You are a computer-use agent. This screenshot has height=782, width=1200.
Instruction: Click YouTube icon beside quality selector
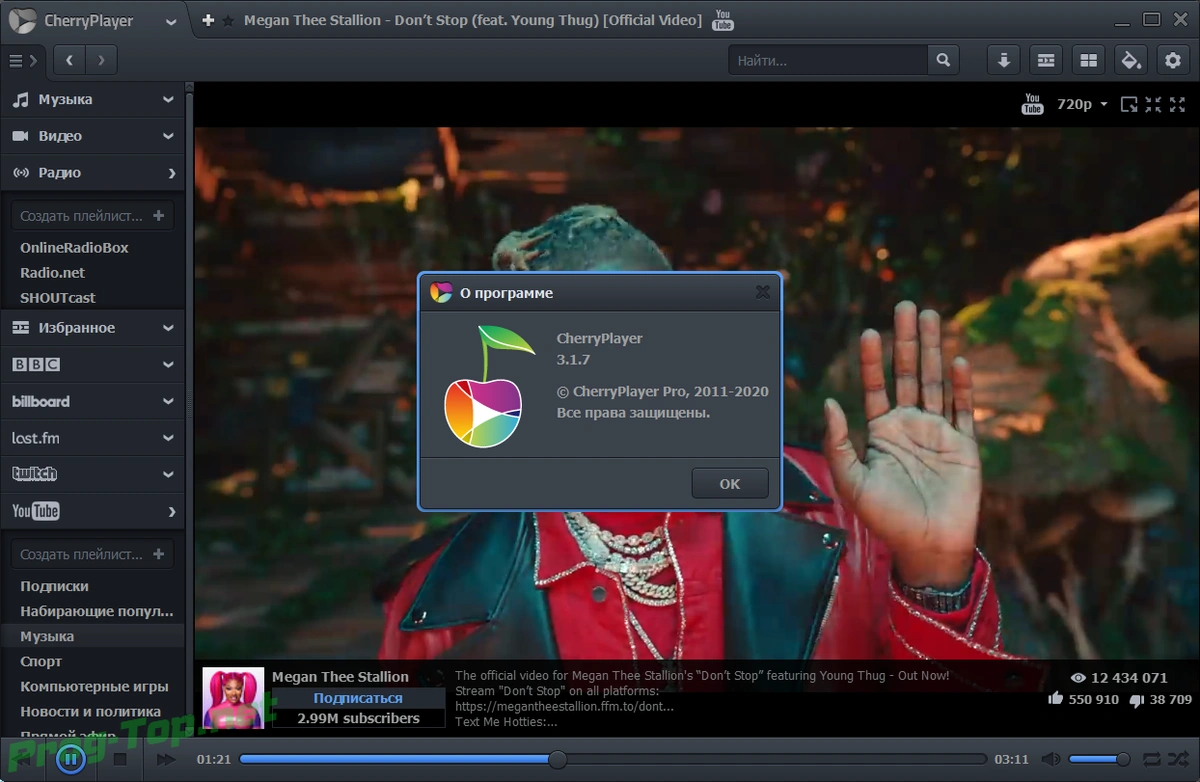[x=1033, y=104]
